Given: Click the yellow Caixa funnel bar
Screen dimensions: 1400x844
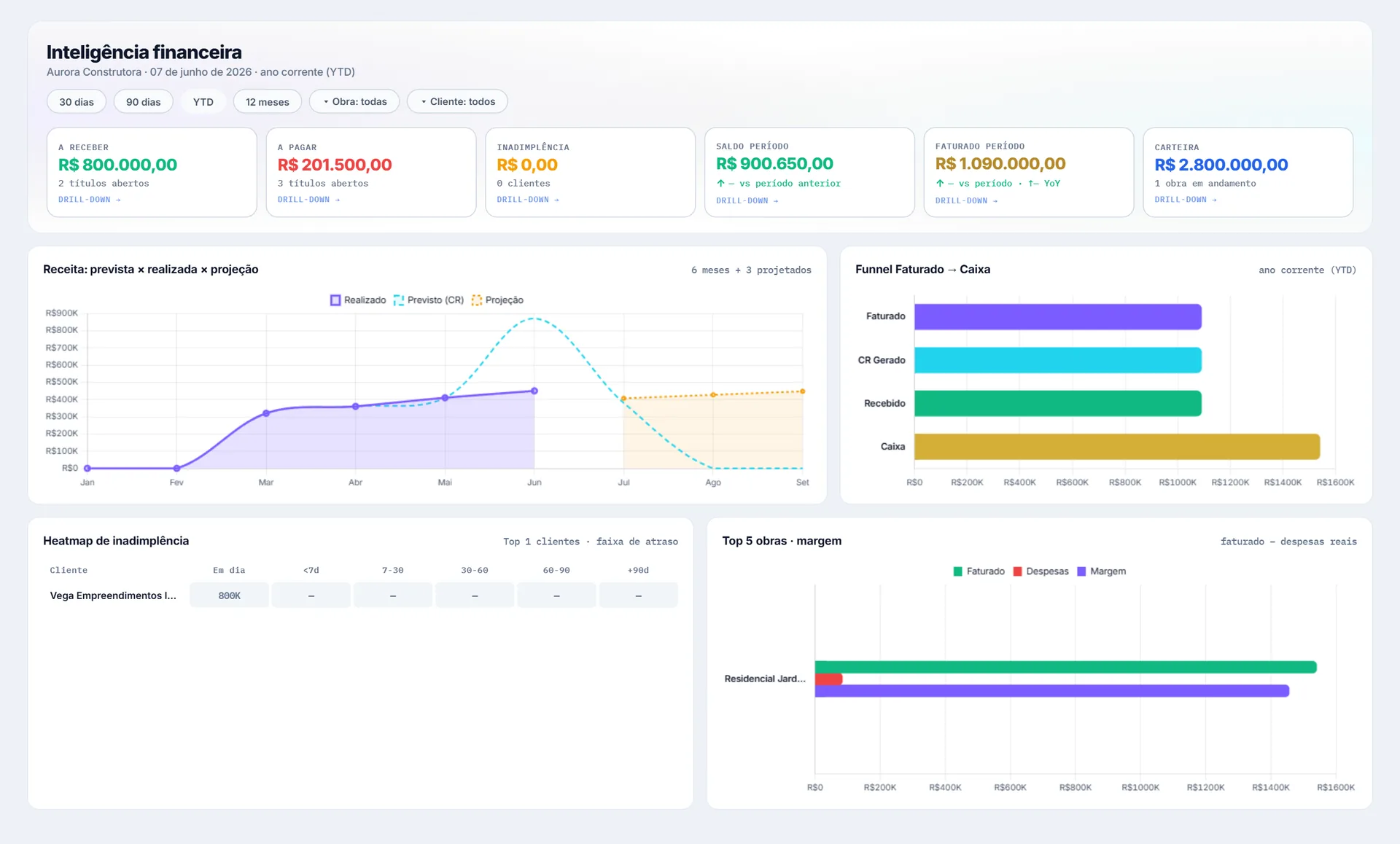Looking at the screenshot, I should point(1117,447).
